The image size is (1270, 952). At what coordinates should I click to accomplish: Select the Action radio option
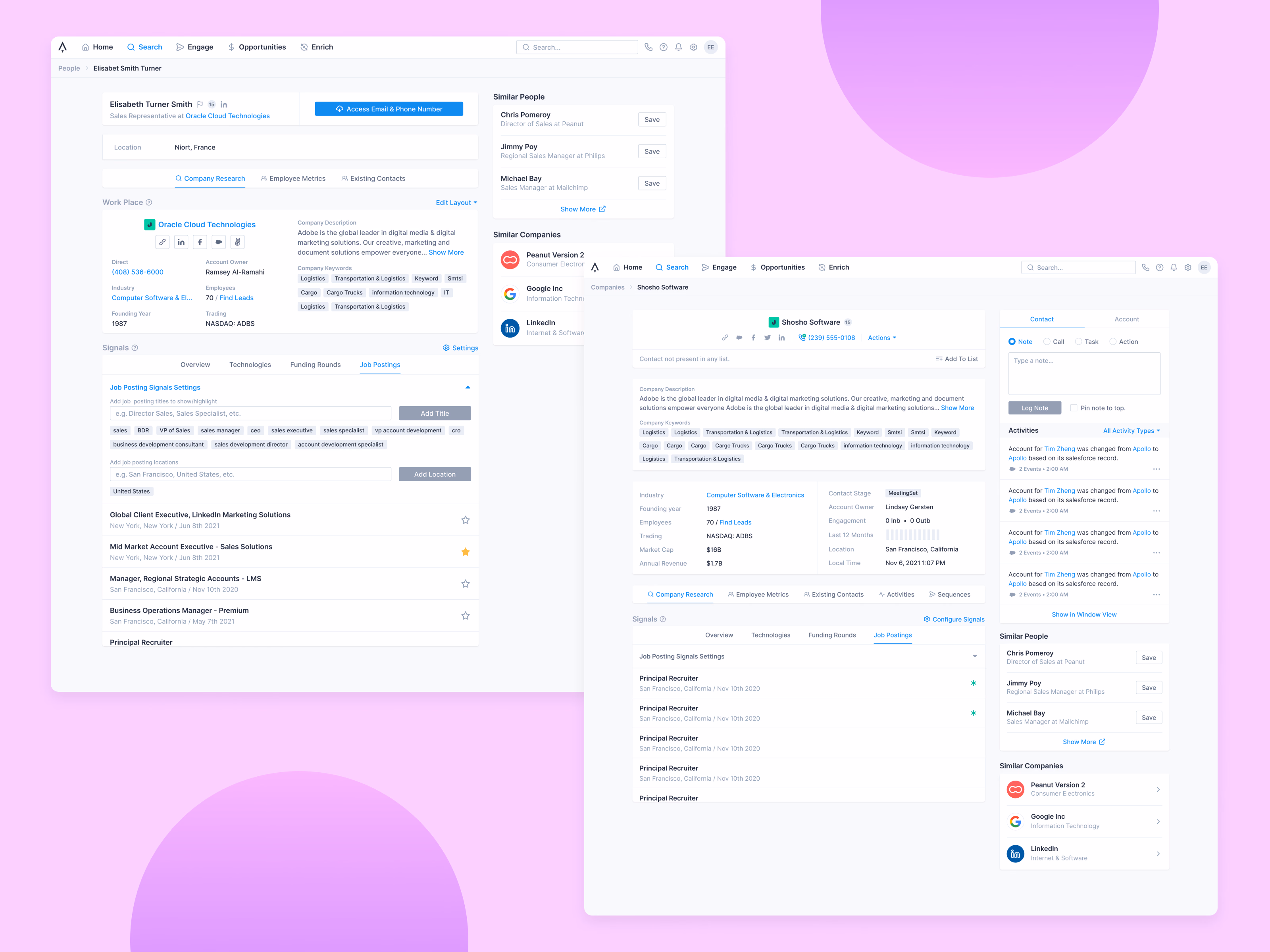click(1113, 342)
